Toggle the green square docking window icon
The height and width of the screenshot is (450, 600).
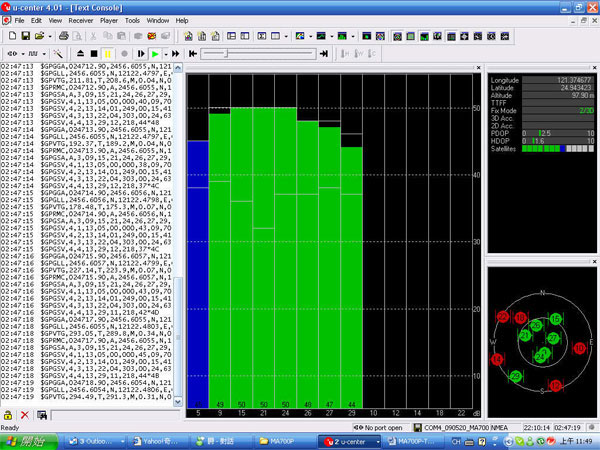[x=411, y=36]
